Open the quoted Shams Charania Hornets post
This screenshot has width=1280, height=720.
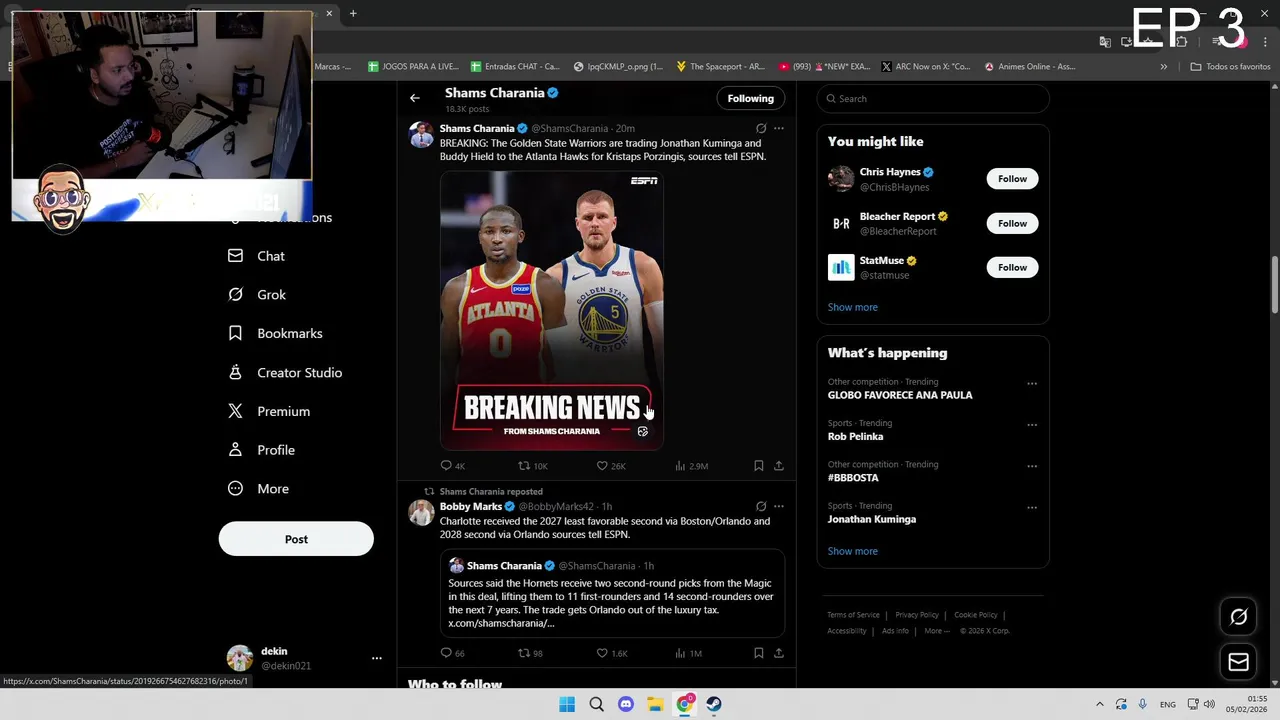coord(612,594)
